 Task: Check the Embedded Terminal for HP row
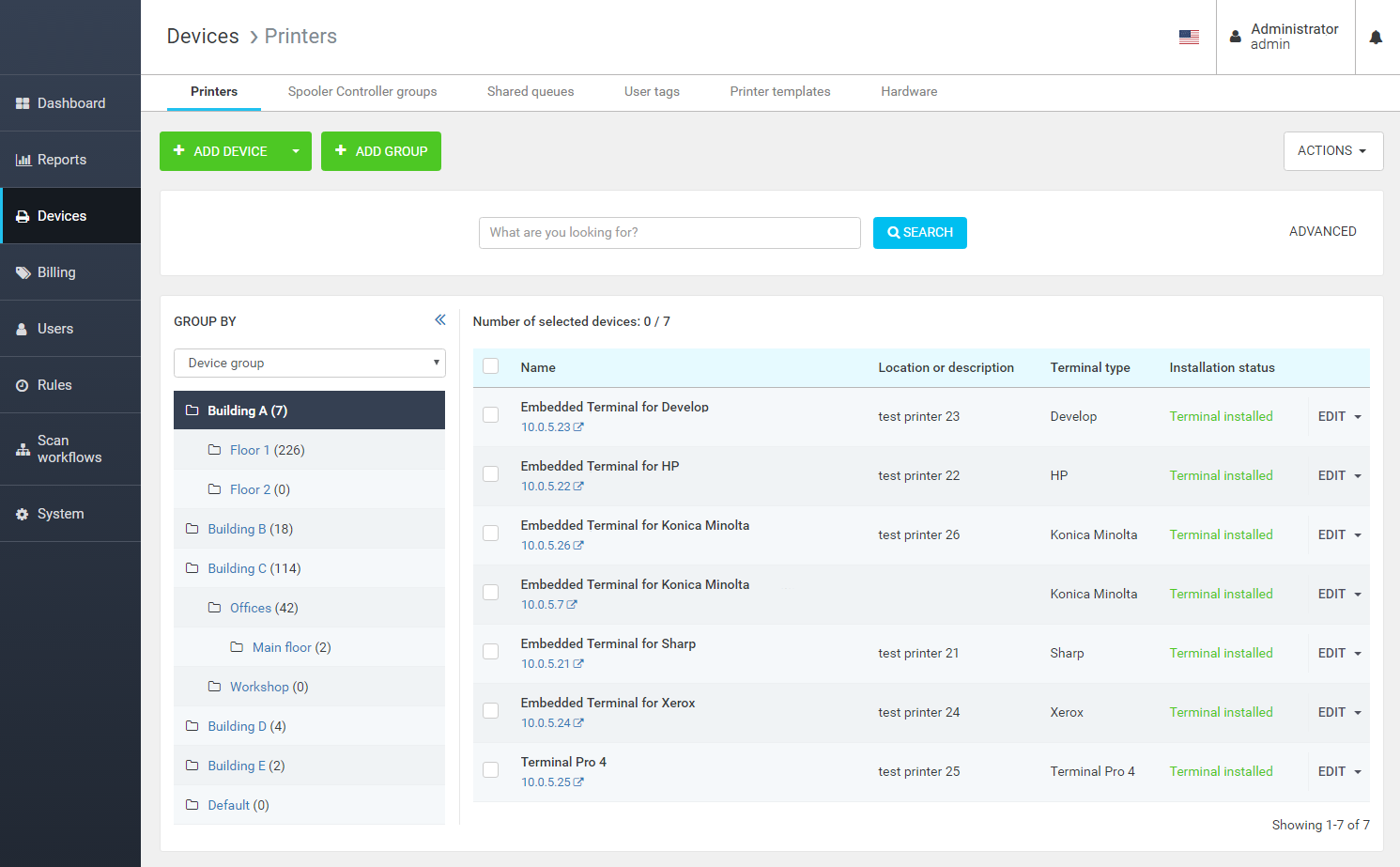coord(490,474)
